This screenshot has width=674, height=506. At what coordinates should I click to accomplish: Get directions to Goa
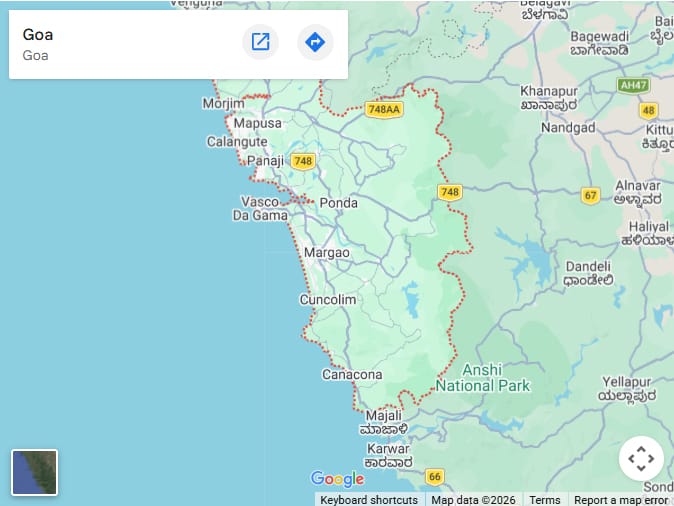click(315, 42)
